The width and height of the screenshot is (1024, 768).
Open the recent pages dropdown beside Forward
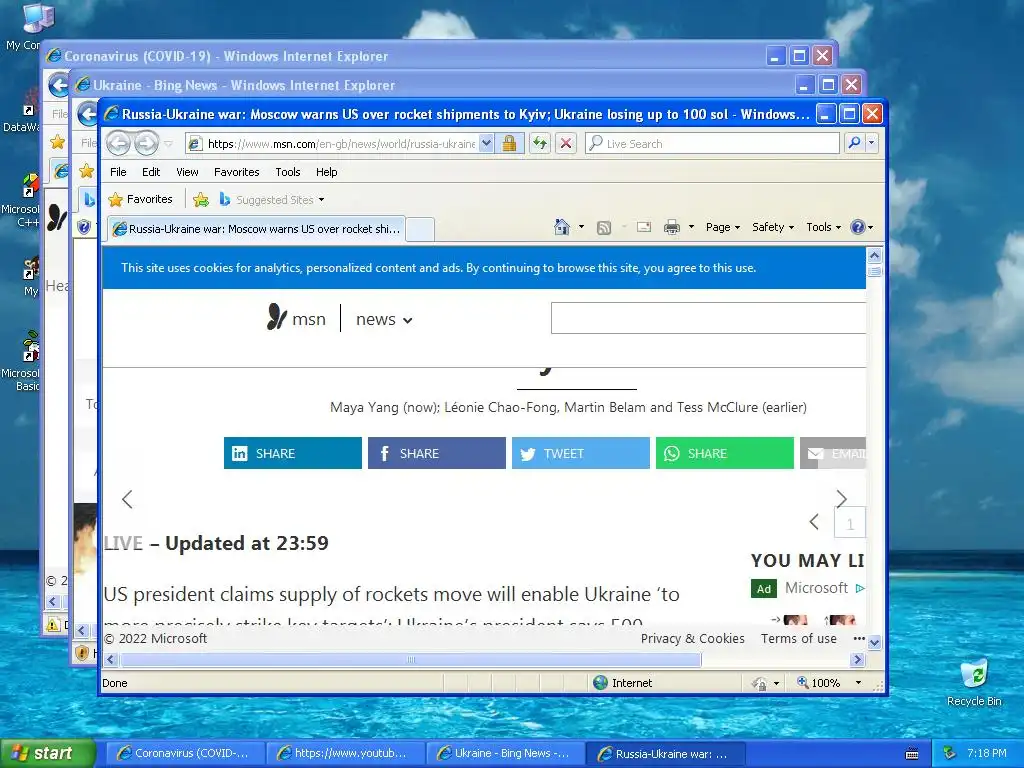[168, 144]
